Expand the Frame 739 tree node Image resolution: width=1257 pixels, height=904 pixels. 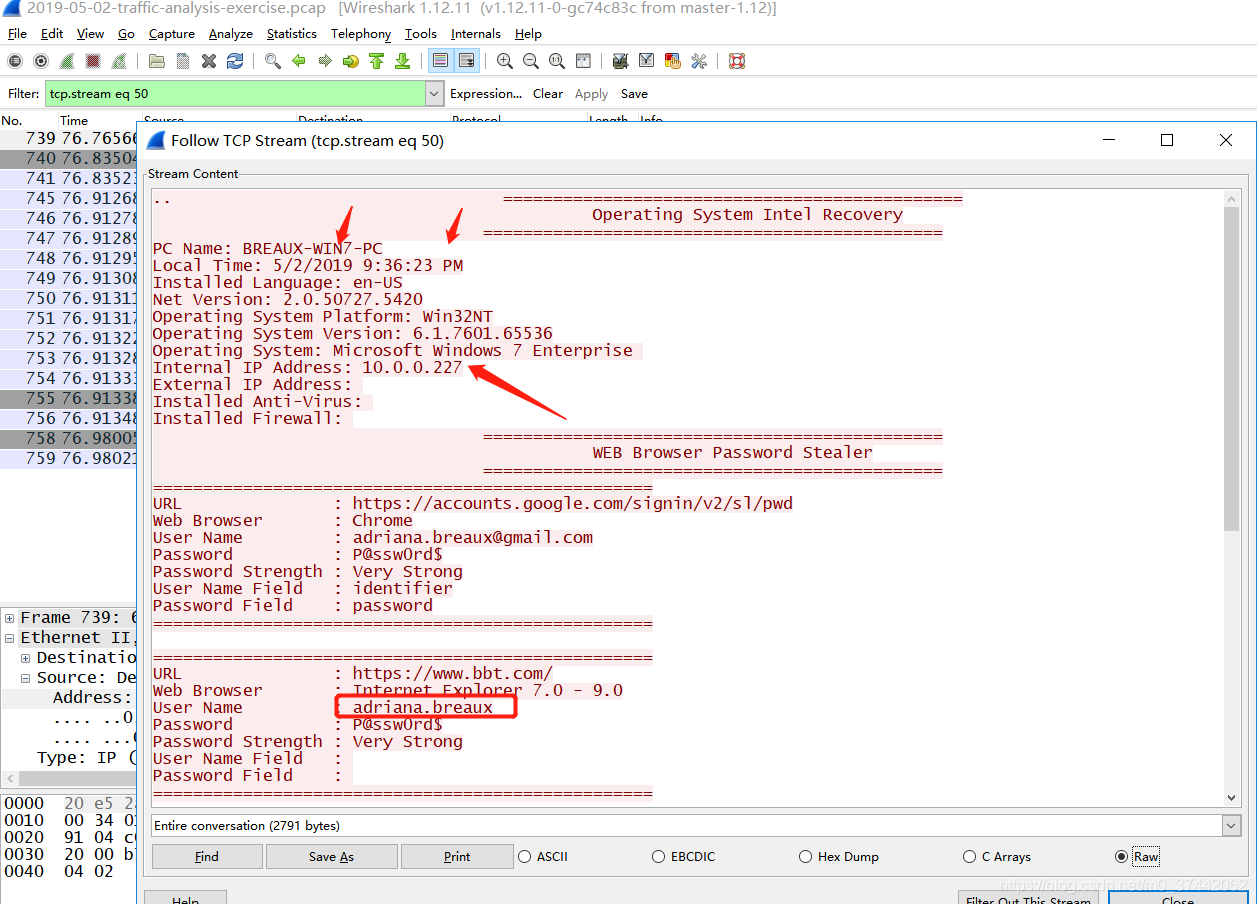point(9,618)
